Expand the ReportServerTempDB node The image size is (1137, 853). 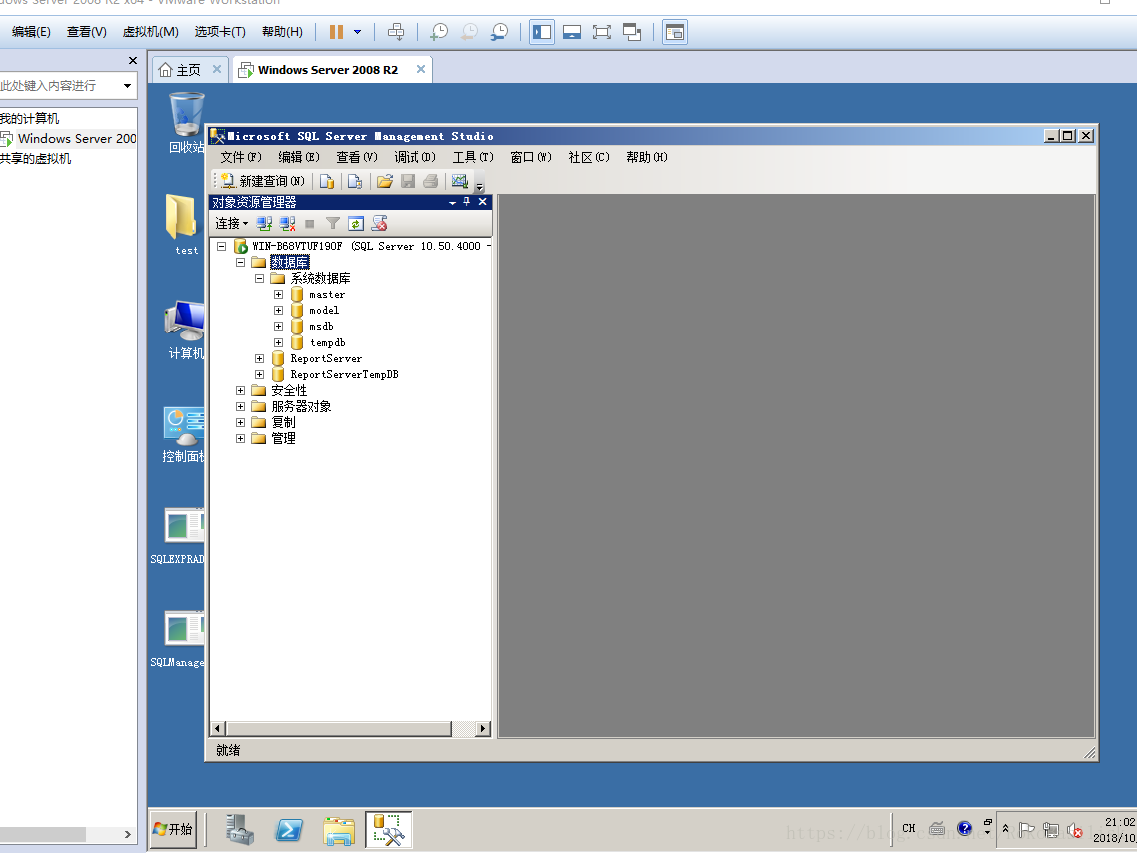260,374
